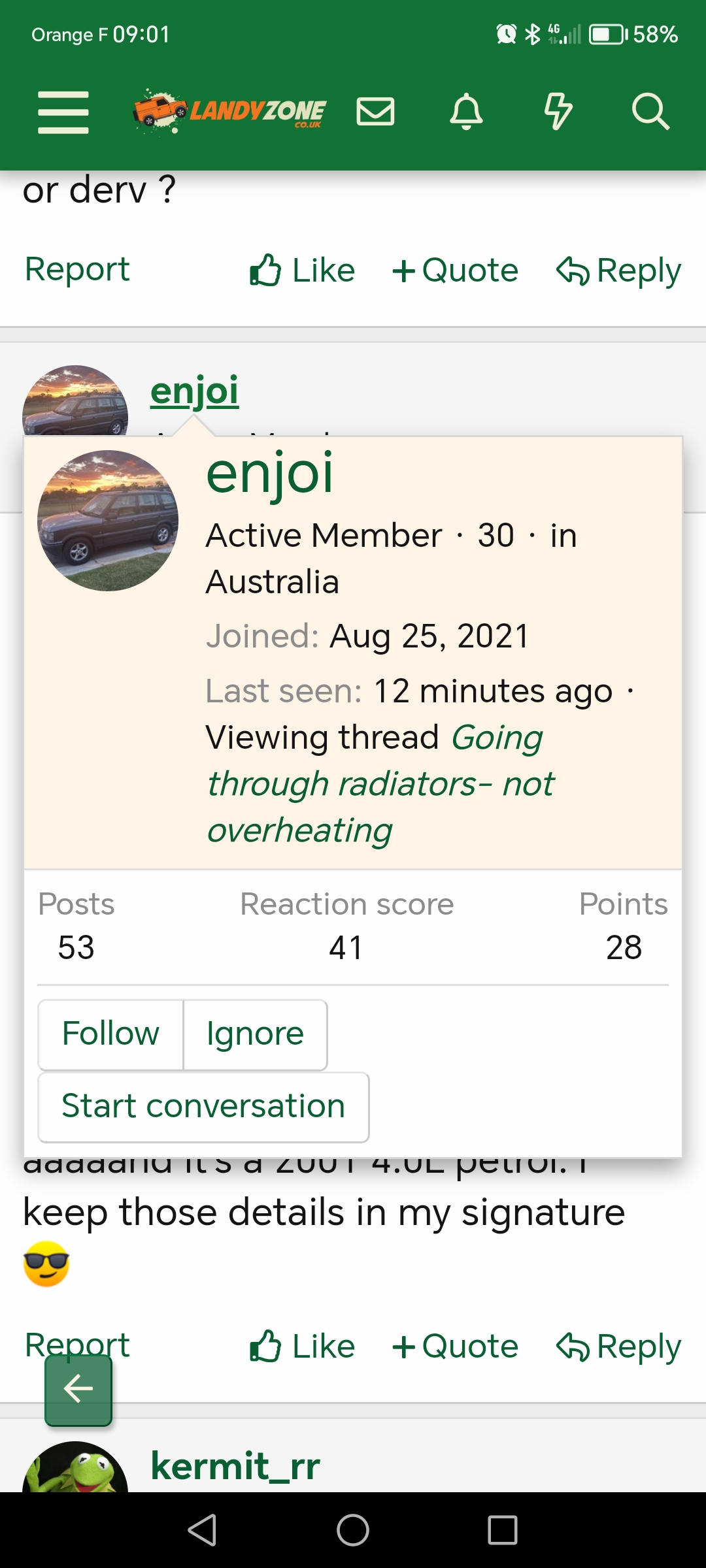706x1568 pixels.
Task: Open the What's New lightning icon
Action: coord(558,111)
